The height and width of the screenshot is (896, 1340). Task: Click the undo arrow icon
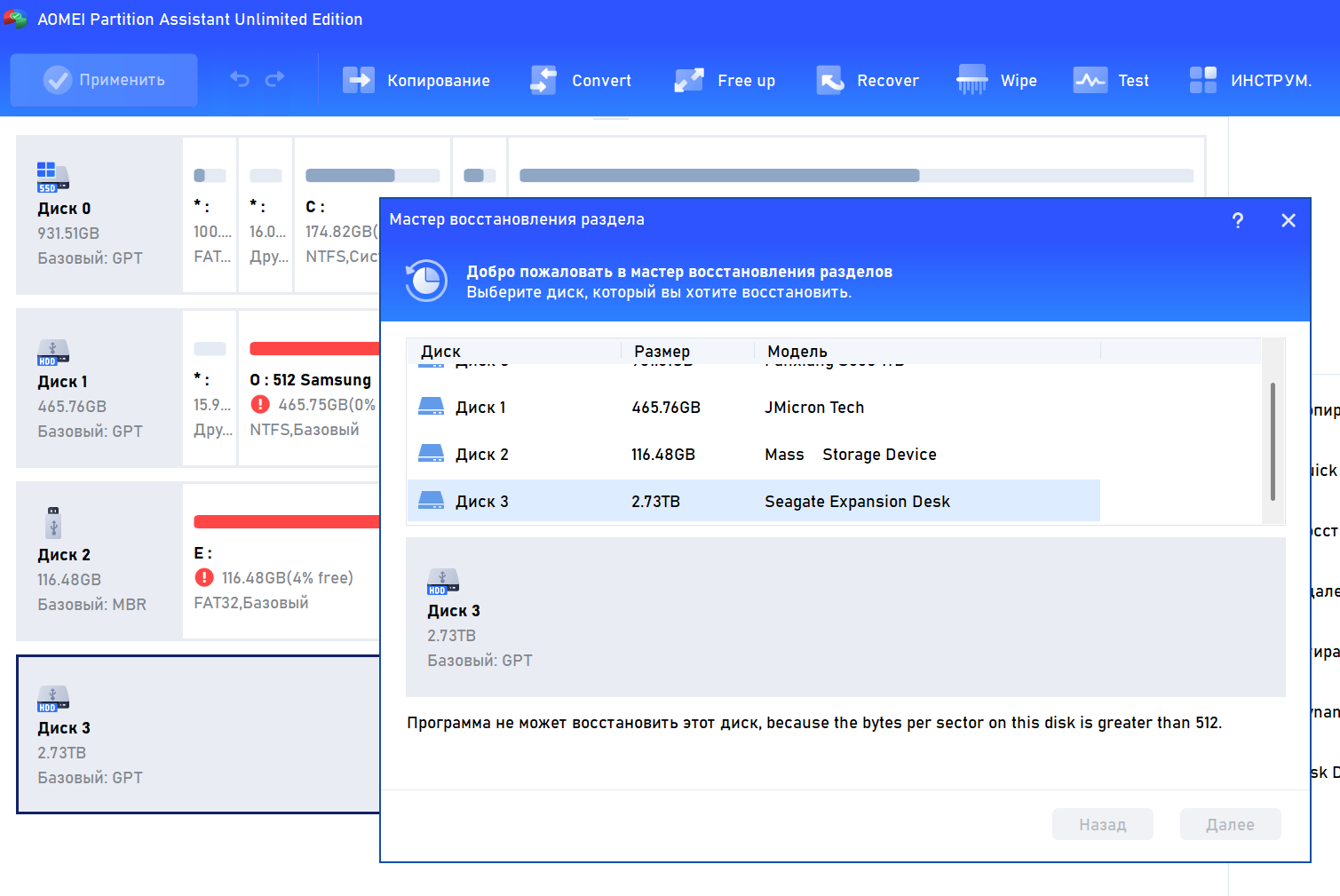240,79
